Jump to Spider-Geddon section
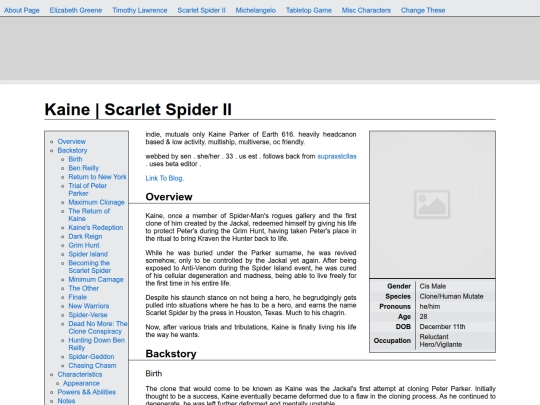Screen dimensions: 540x405 click(91, 357)
